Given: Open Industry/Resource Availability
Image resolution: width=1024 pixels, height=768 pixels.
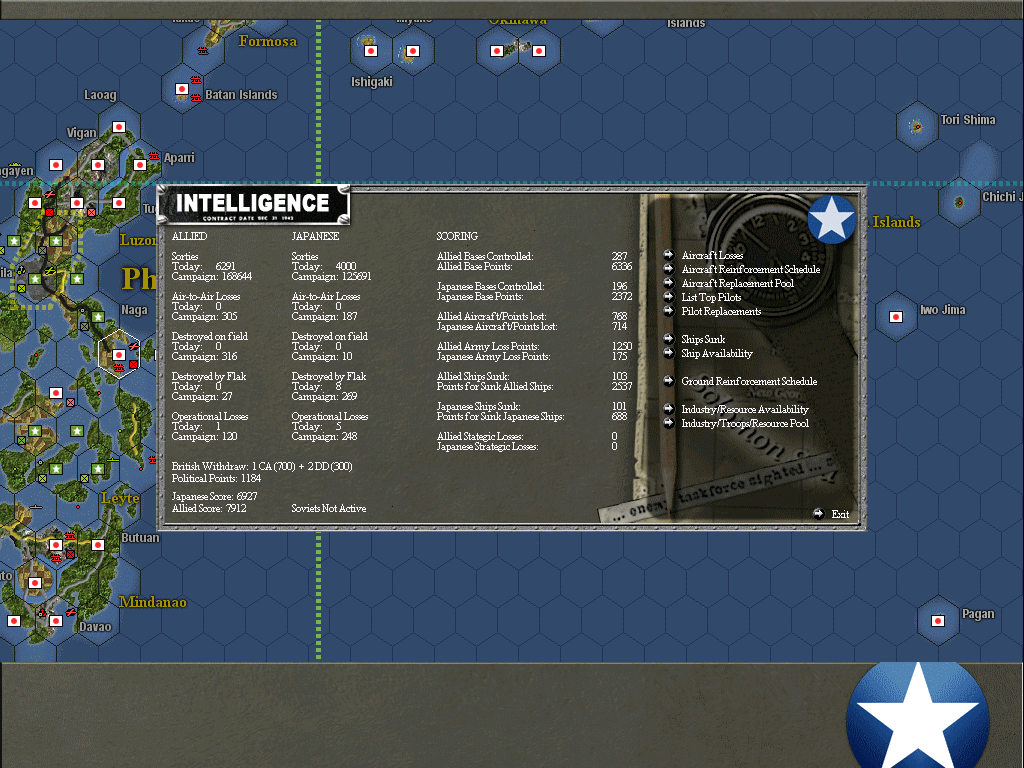Looking at the screenshot, I should pyautogui.click(x=744, y=409).
